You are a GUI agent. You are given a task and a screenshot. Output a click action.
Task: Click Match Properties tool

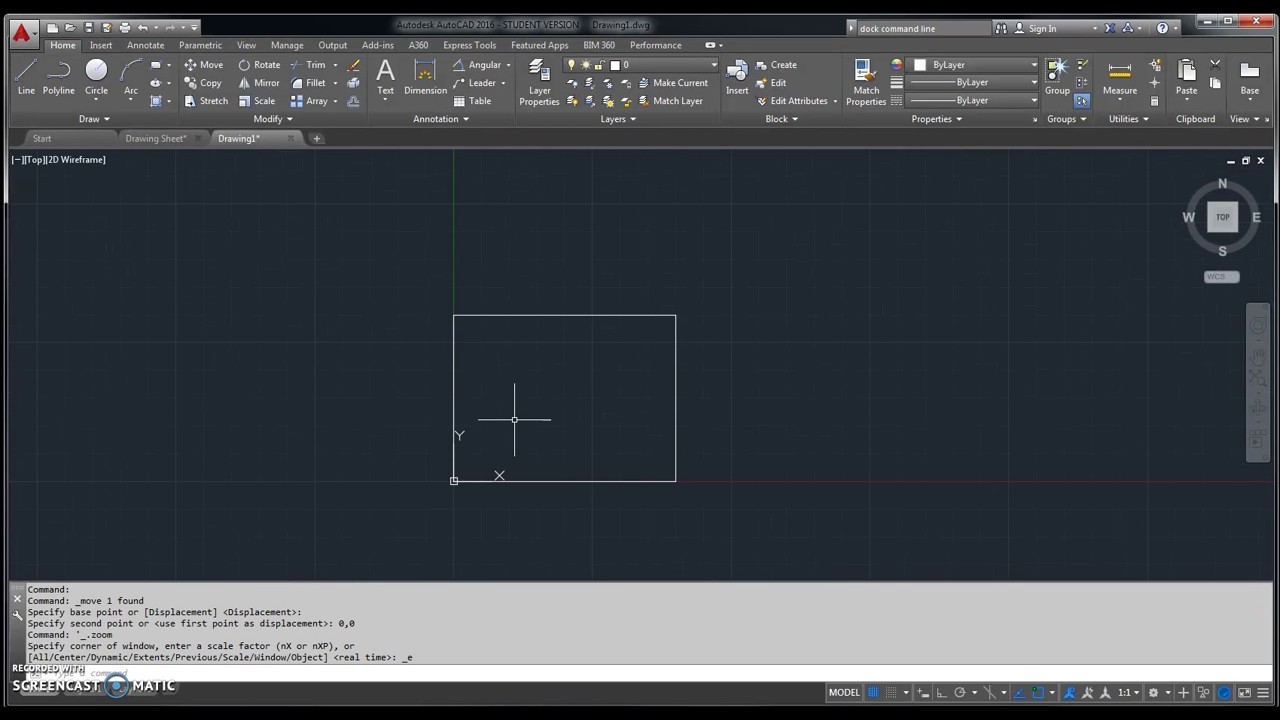tap(866, 82)
